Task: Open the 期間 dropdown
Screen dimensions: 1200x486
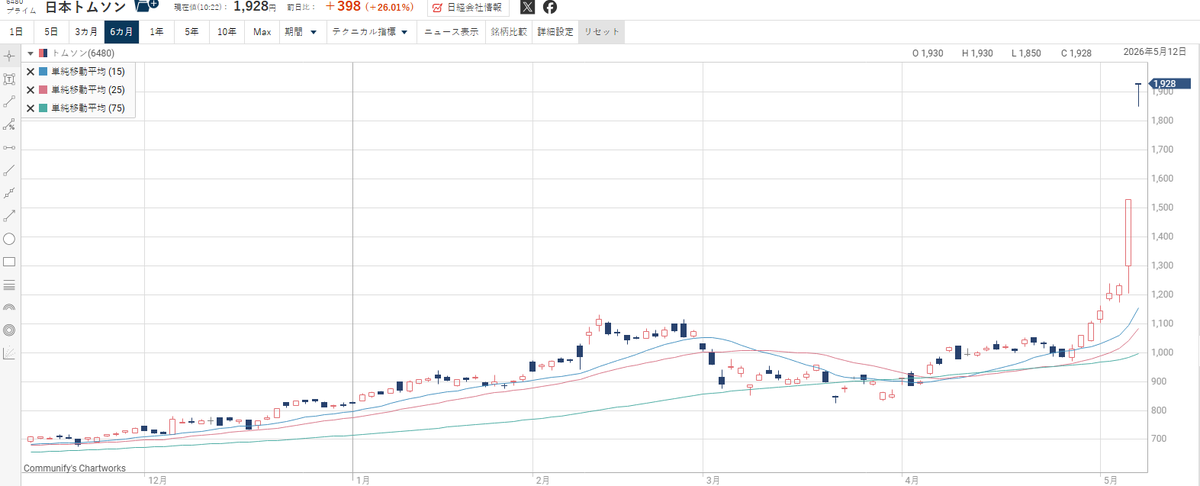Action: click(300, 32)
